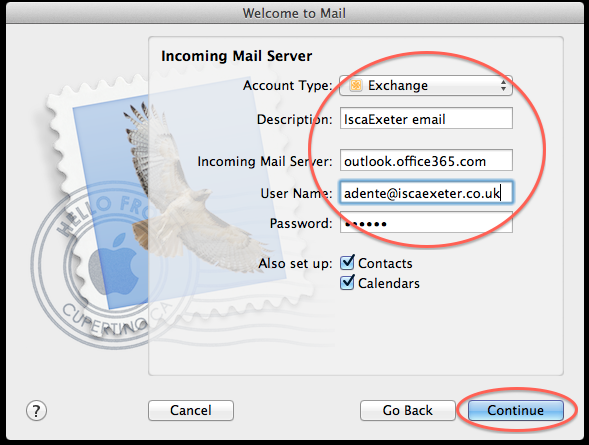Focus the Password input field

click(426, 222)
